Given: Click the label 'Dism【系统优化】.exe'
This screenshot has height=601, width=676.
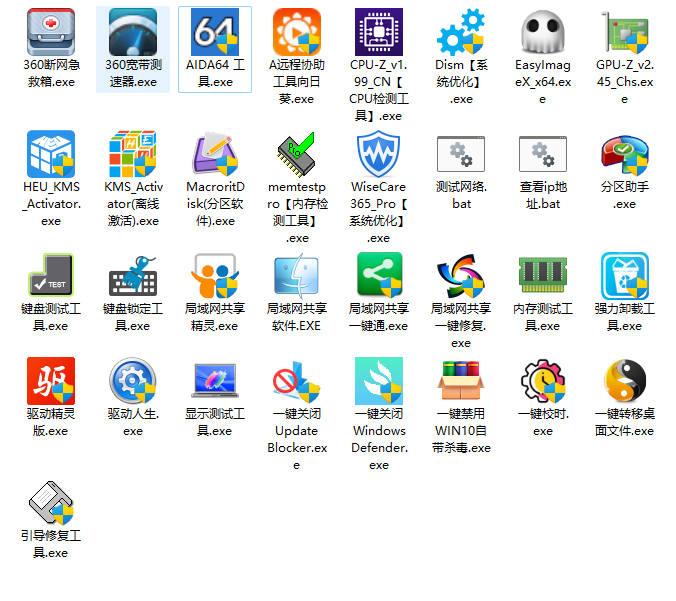Looking at the screenshot, I should pos(460,82).
